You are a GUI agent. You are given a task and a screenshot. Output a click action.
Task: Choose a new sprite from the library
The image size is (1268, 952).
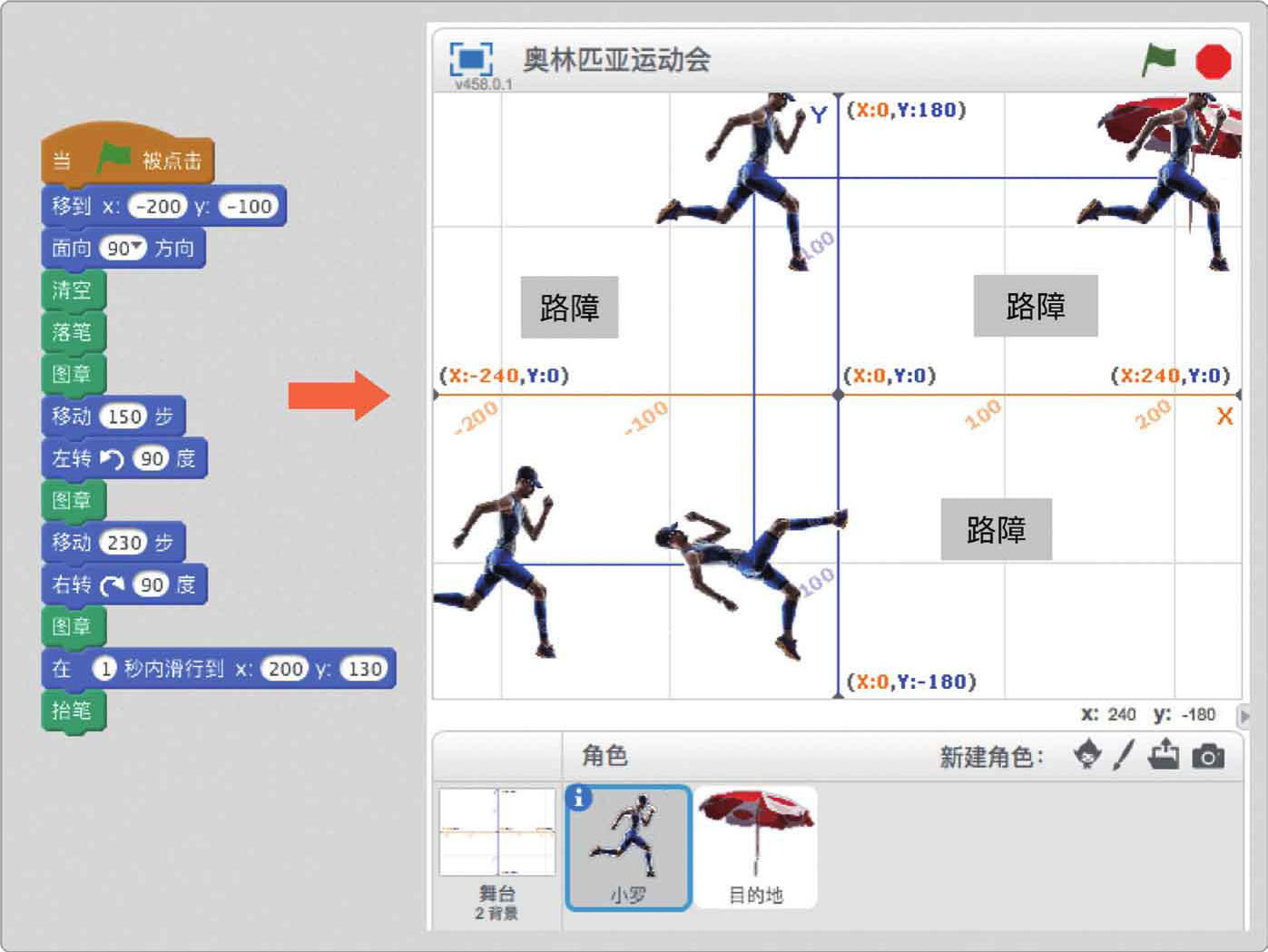pyautogui.click(x=1087, y=755)
